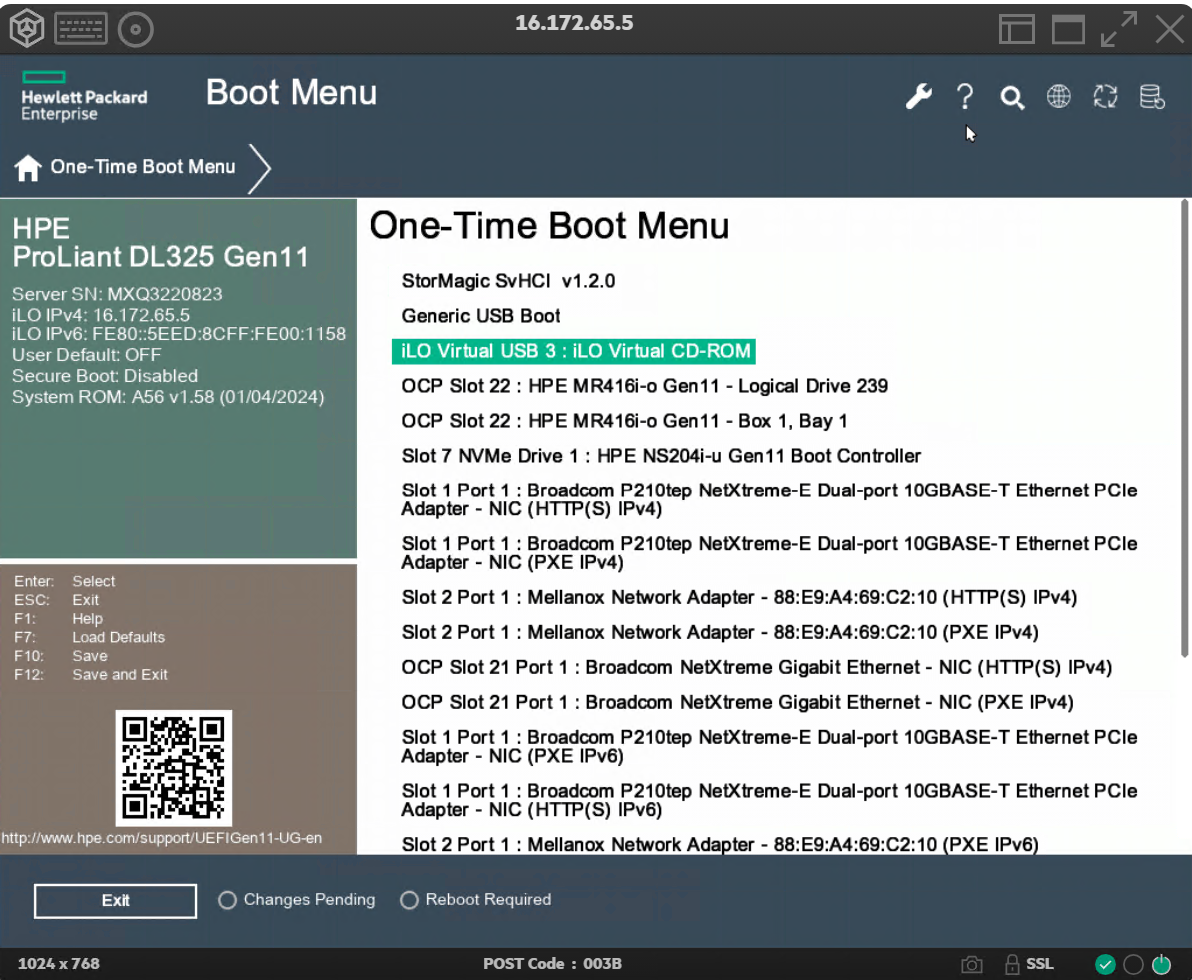Click the Server SN: MXQ3220823 text
The image size is (1192, 980).
[x=117, y=294]
